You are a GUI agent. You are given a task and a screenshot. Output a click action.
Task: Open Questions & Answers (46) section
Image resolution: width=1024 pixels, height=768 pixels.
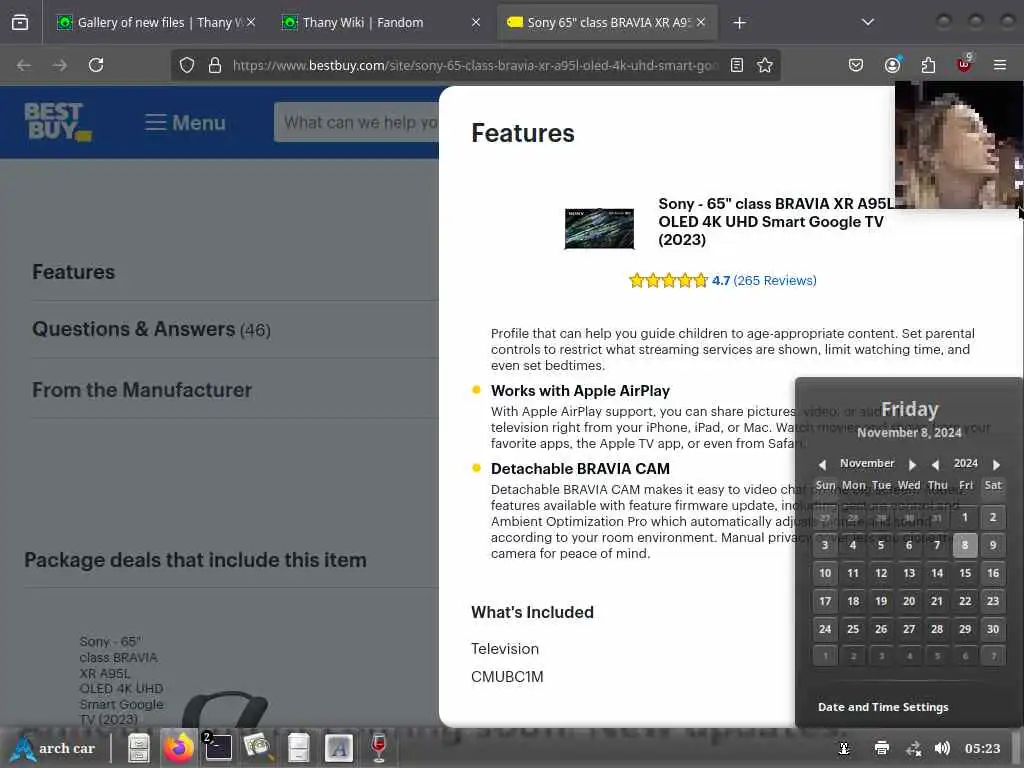151,329
